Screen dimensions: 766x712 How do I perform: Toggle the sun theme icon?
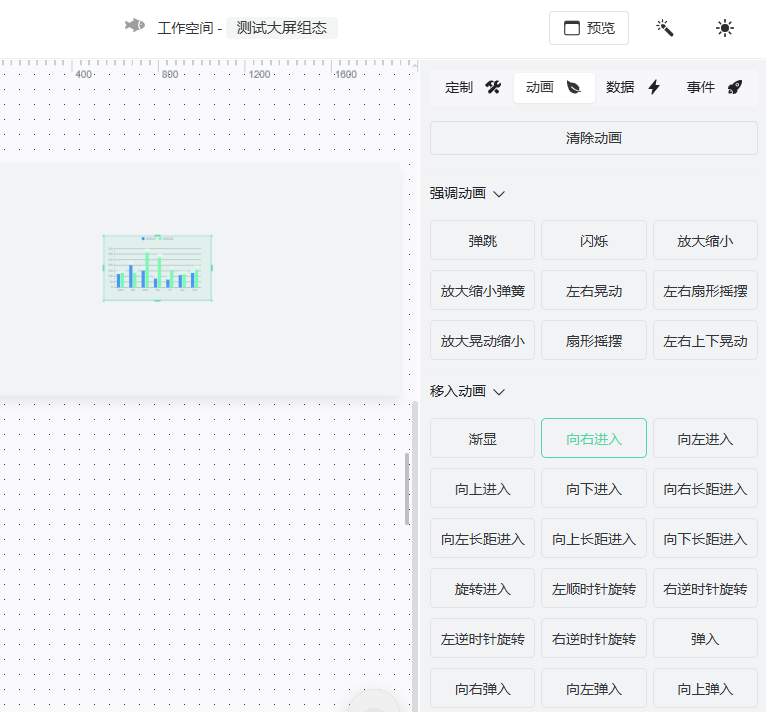[724, 28]
